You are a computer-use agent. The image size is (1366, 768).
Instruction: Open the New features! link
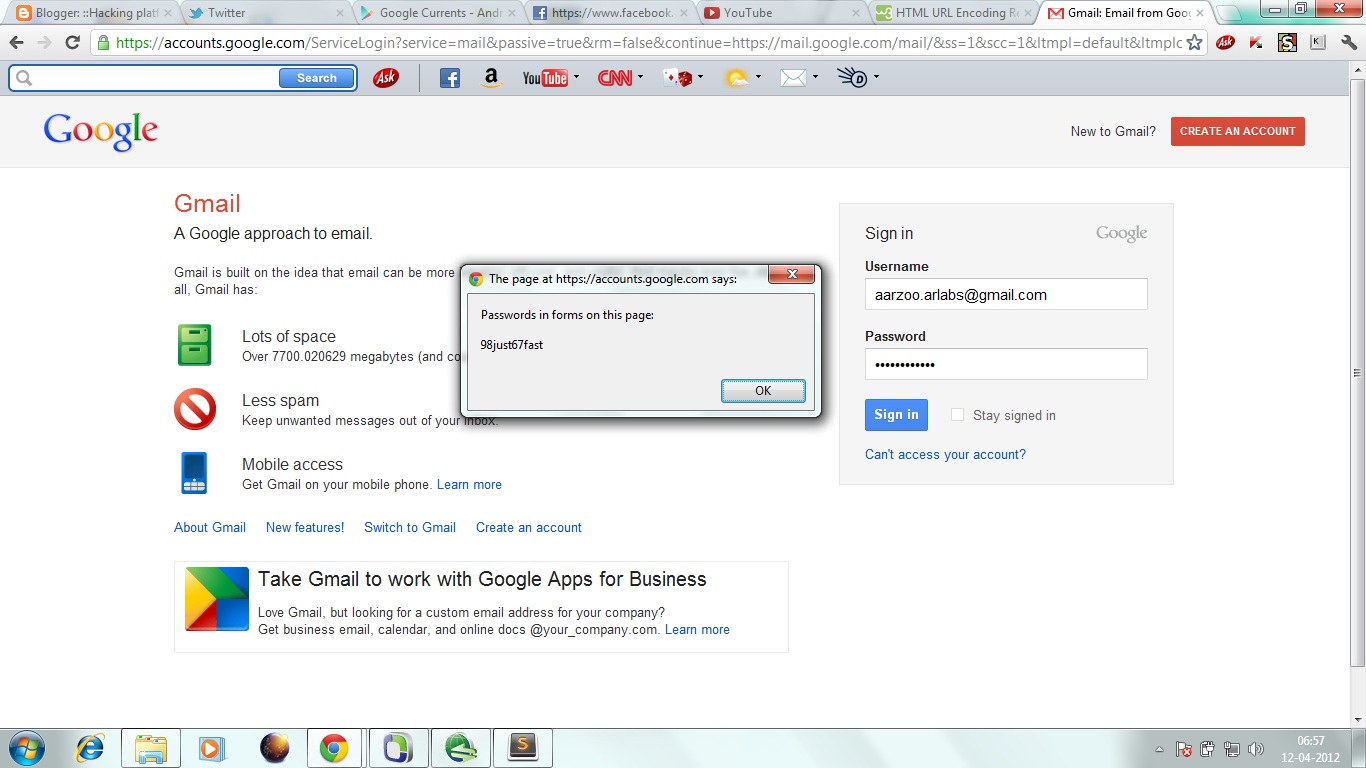coord(305,527)
